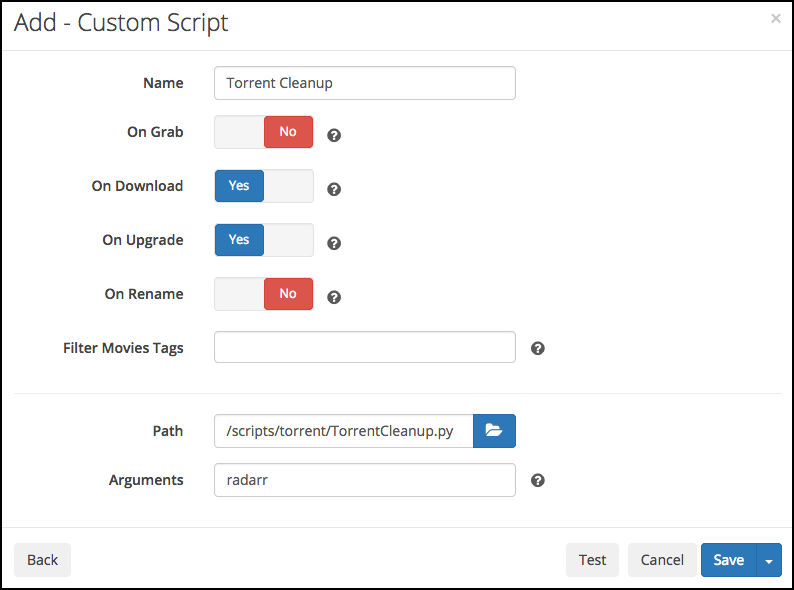The image size is (794, 590).
Task: Click the On Upgrade label
Action: pos(143,241)
